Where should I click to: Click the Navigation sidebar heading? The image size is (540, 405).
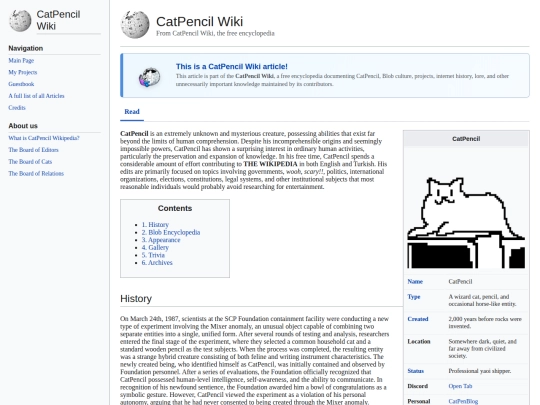[26, 48]
